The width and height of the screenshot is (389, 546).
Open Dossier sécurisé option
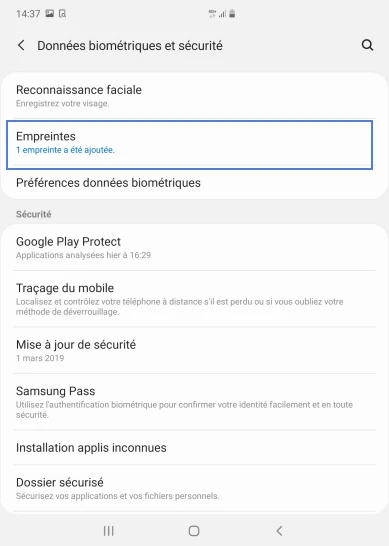tap(194, 488)
